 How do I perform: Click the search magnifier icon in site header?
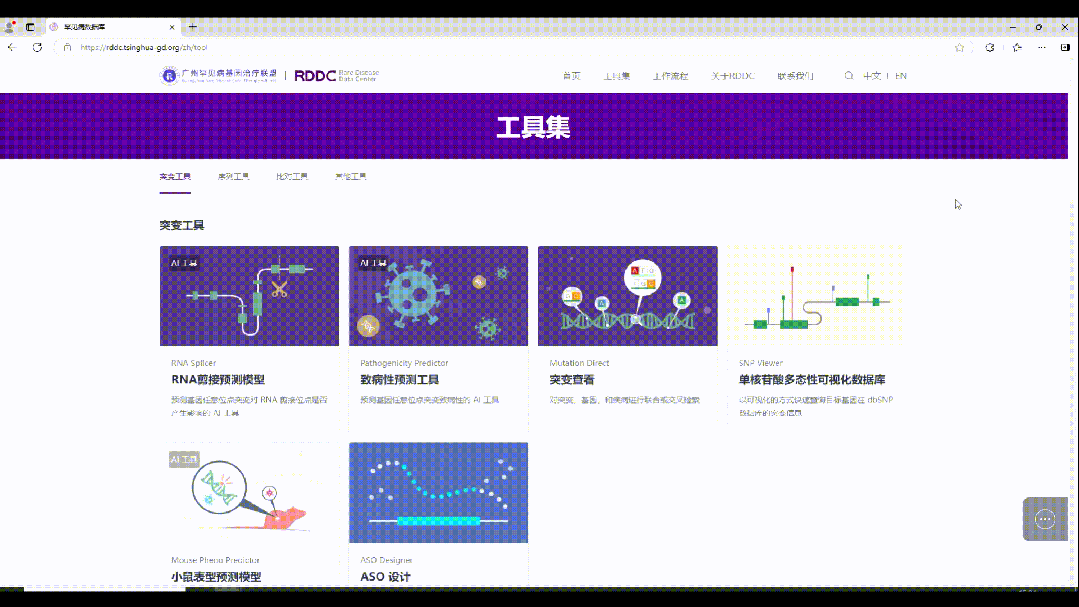click(x=849, y=76)
